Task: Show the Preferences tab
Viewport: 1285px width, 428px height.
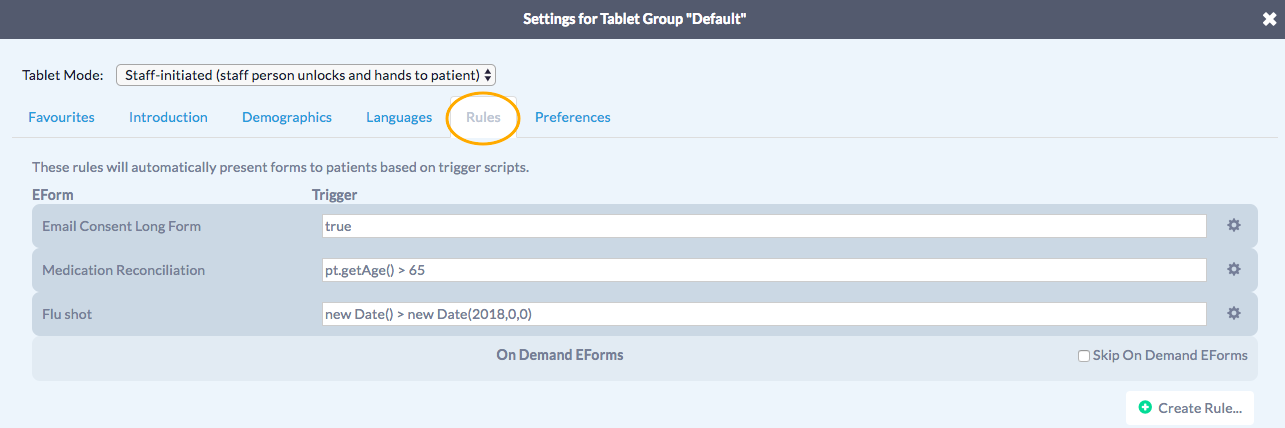Action: [x=572, y=117]
